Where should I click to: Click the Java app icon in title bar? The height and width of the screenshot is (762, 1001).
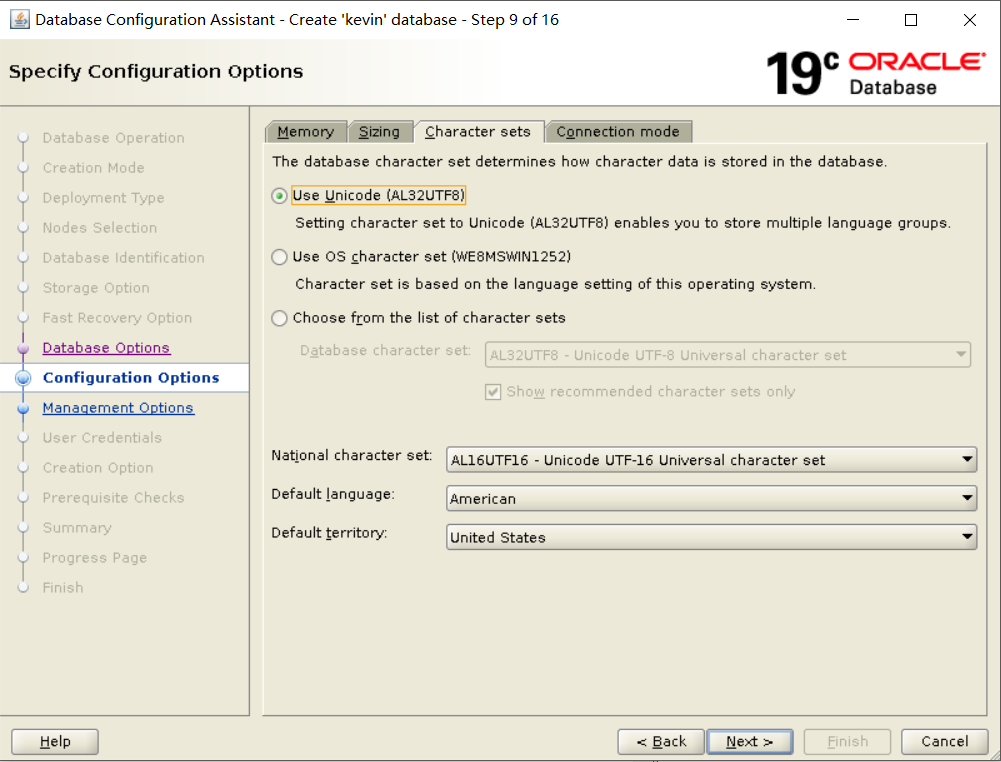(x=20, y=20)
